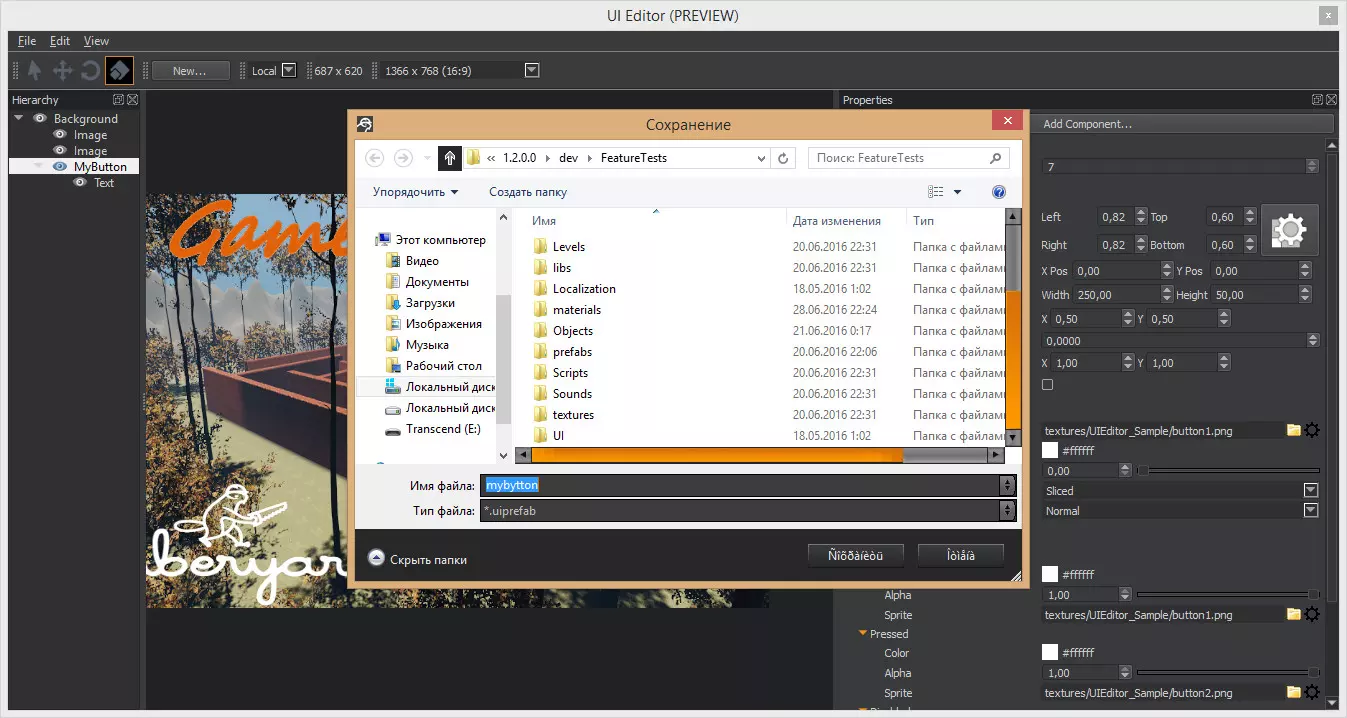Viewport: 1347px width, 718px height.
Task: Toggle visibility of the Text element
Action: (80, 183)
